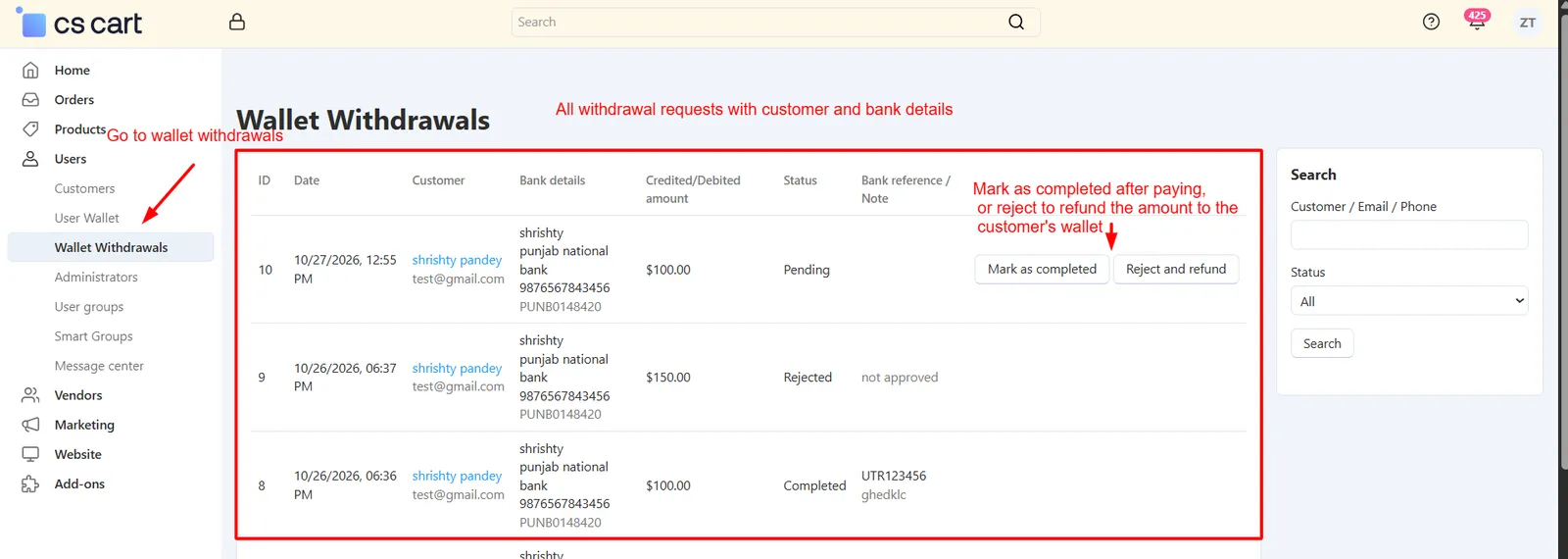1568x559 pixels.
Task: Click the Bank details column header
Action: tap(553, 180)
